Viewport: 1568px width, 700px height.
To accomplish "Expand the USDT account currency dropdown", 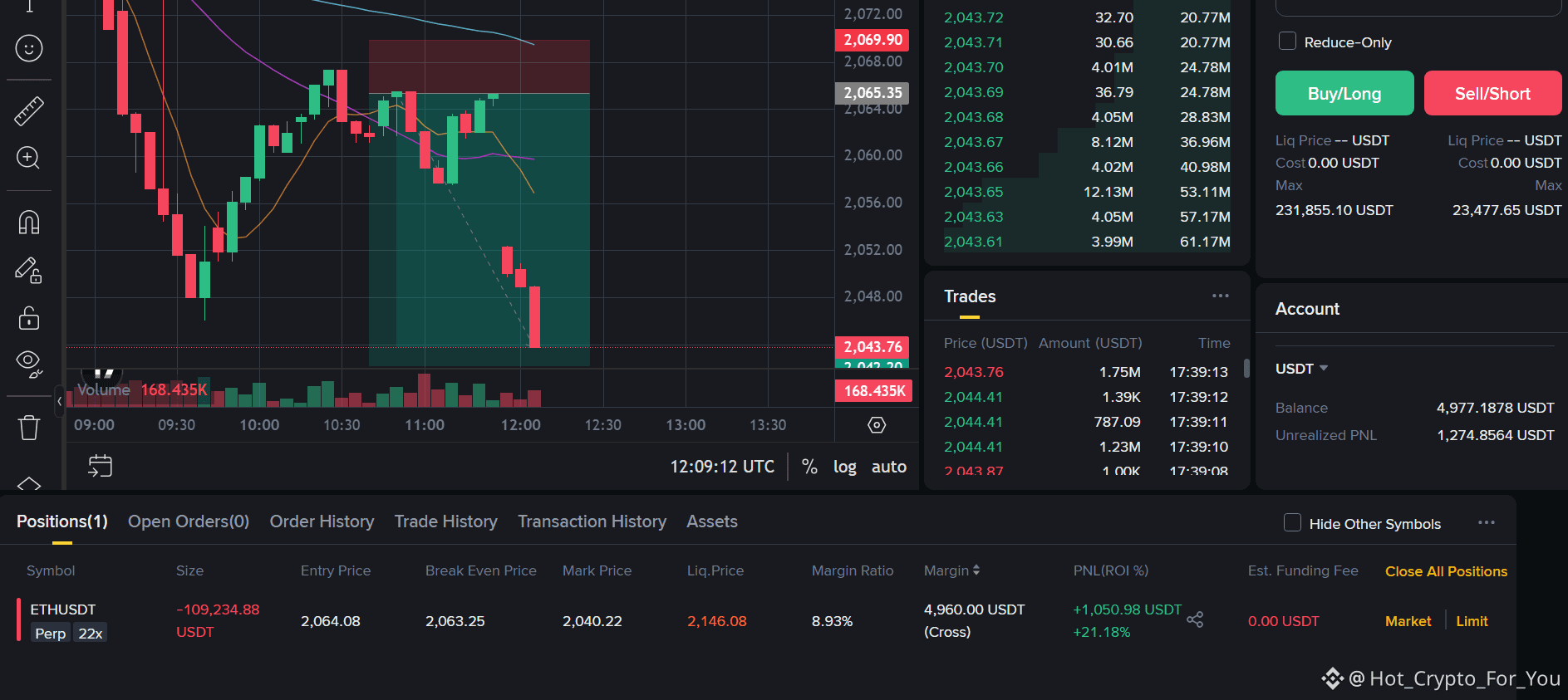I will tap(1301, 369).
